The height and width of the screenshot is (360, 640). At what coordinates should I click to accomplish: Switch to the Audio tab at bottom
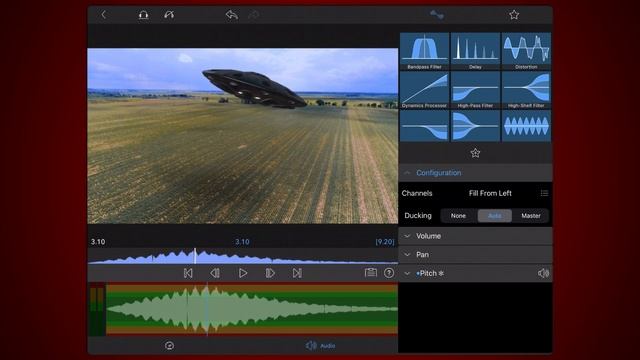(x=321, y=346)
